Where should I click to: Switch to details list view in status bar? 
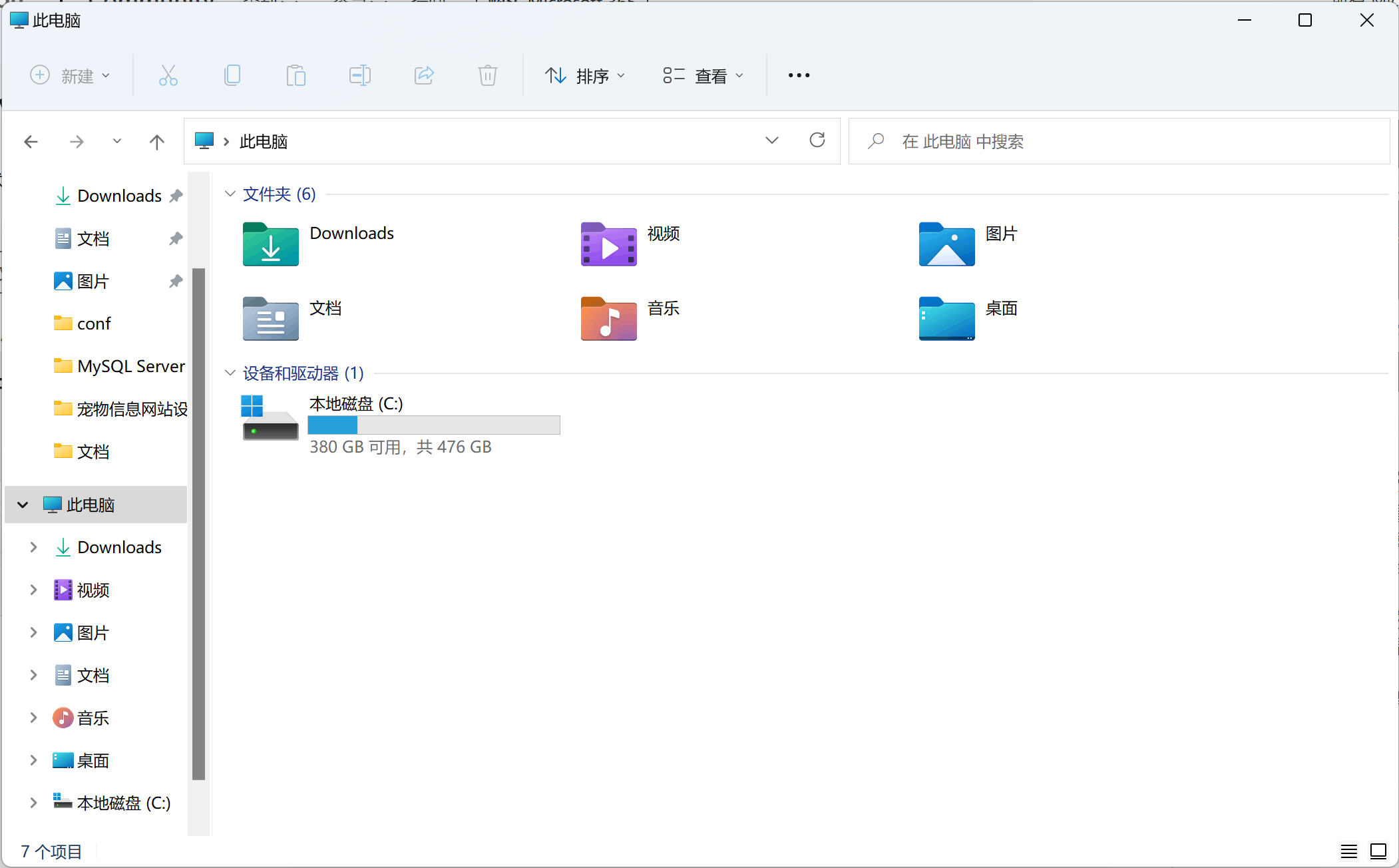1348,851
